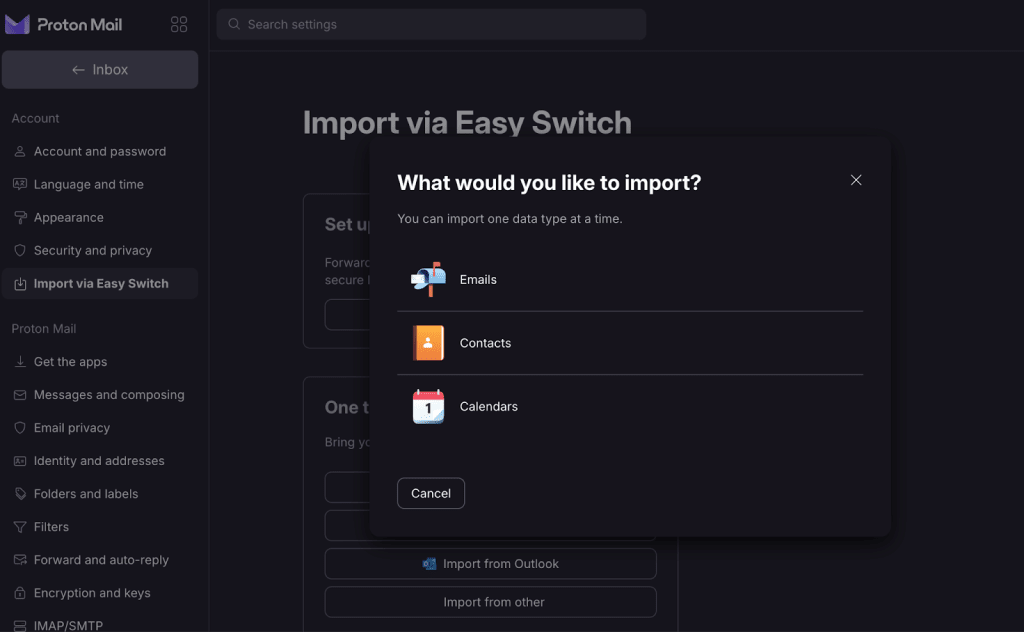The image size is (1024, 632).
Task: Click the Language and time icon
Action: point(20,184)
